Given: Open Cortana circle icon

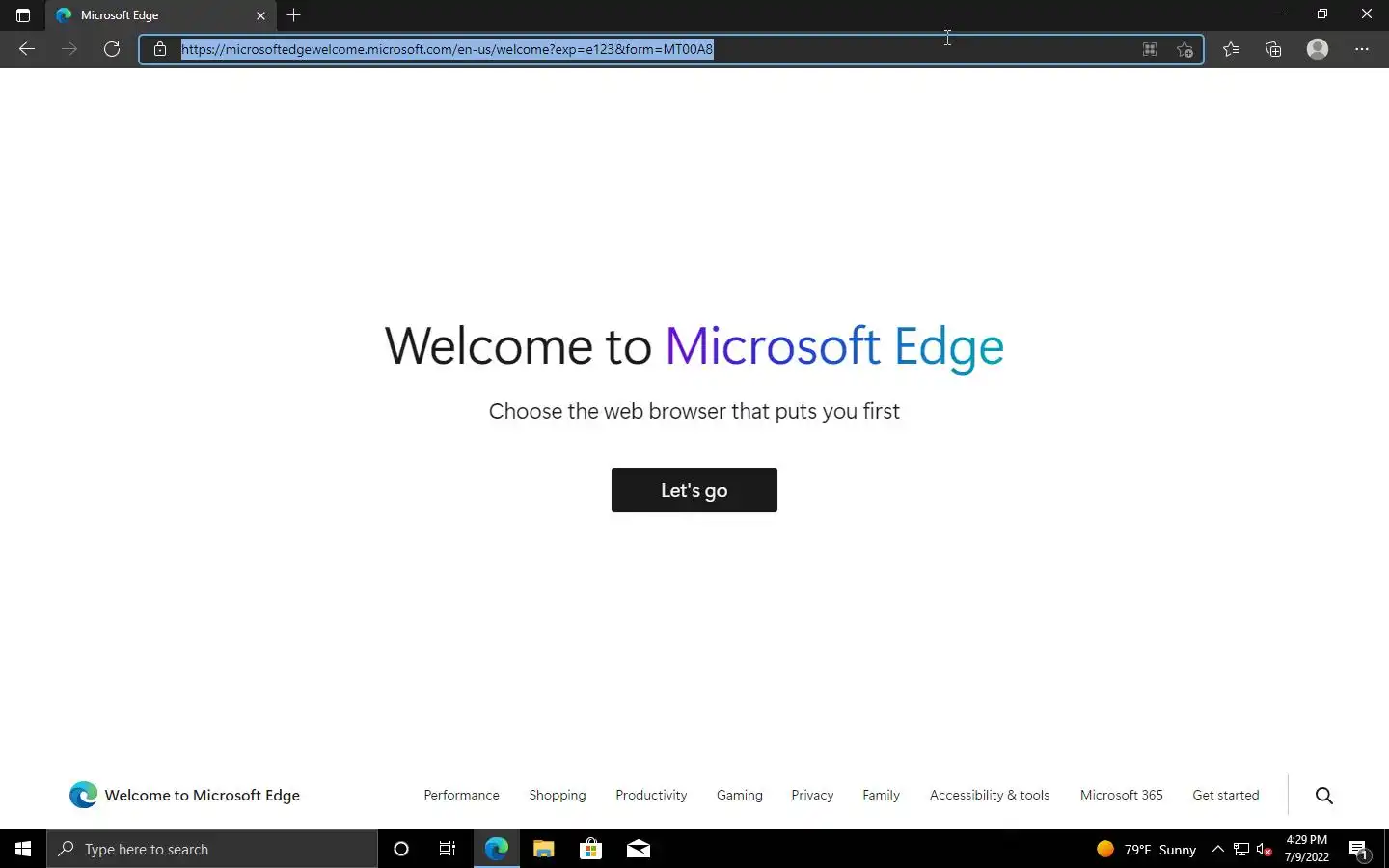Looking at the screenshot, I should (x=401, y=849).
